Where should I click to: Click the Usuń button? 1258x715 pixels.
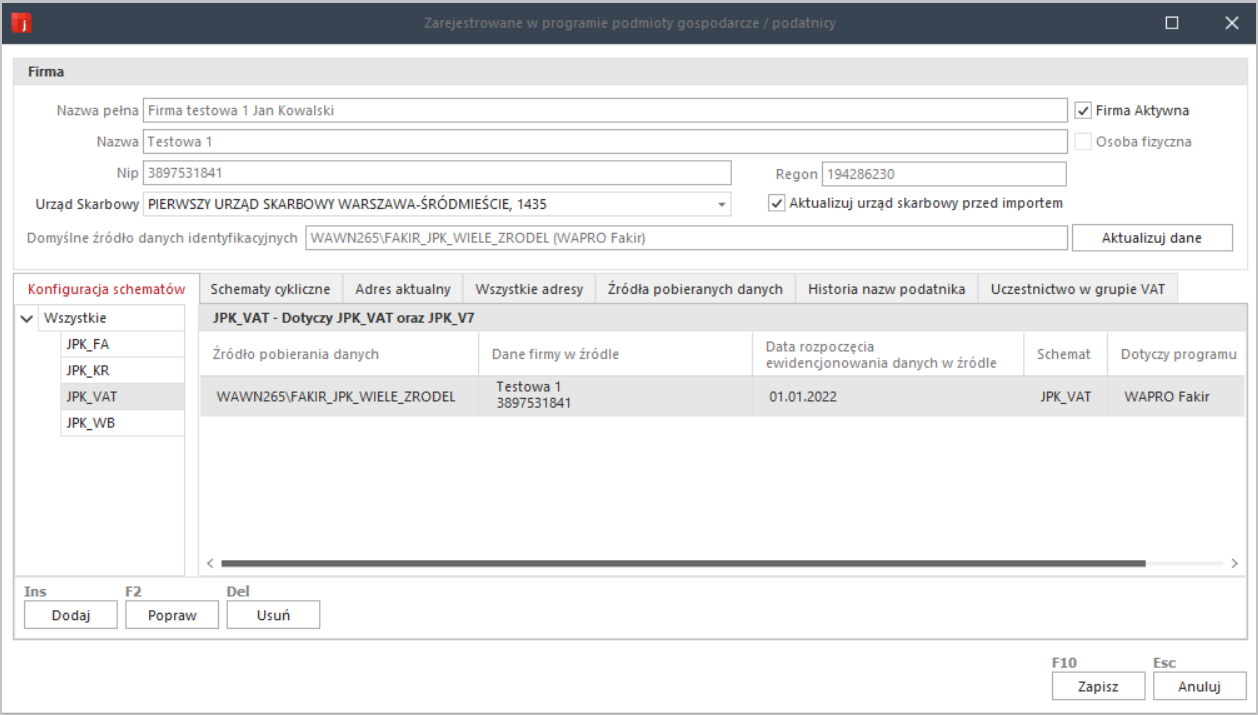[273, 615]
